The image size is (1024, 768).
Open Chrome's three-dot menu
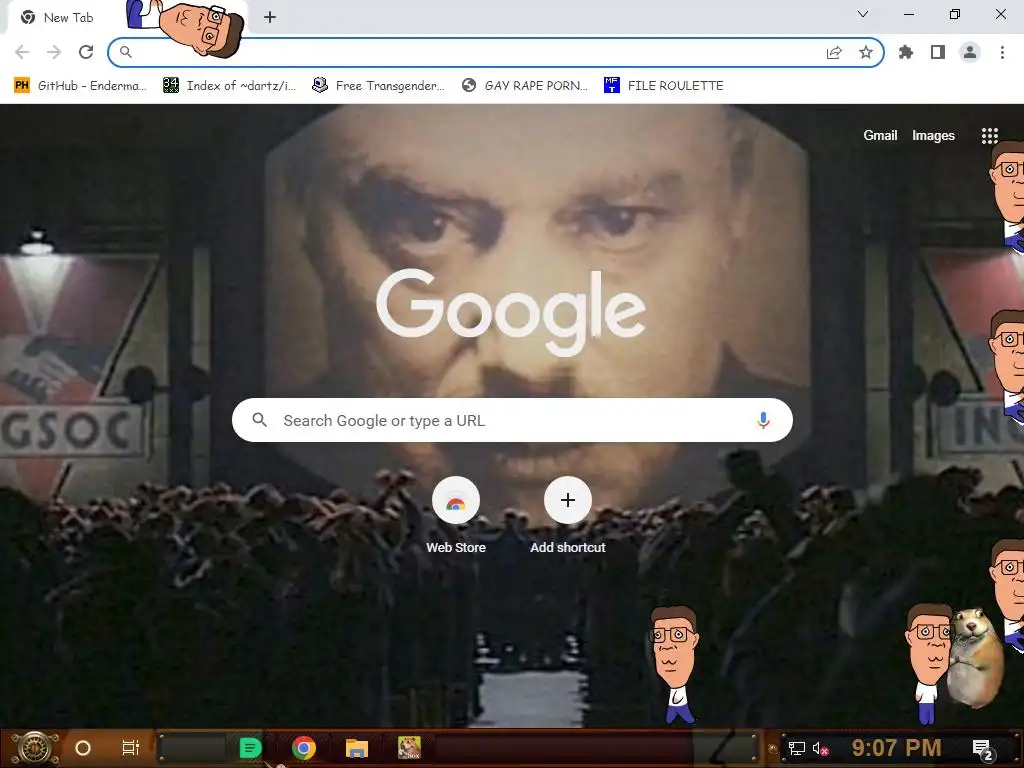point(1002,52)
